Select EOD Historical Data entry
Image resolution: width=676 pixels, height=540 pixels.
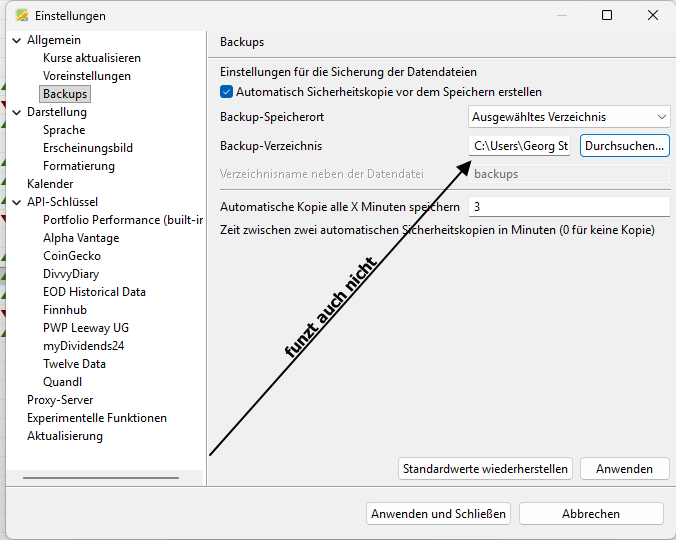click(94, 292)
